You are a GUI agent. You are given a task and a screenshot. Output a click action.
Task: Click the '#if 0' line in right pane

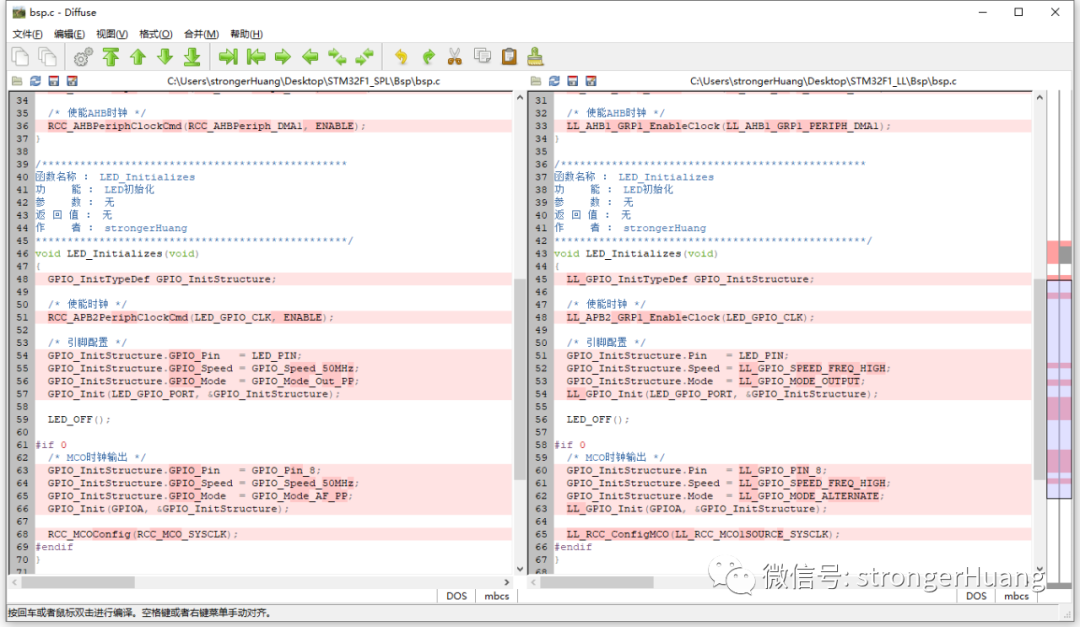[x=570, y=445]
